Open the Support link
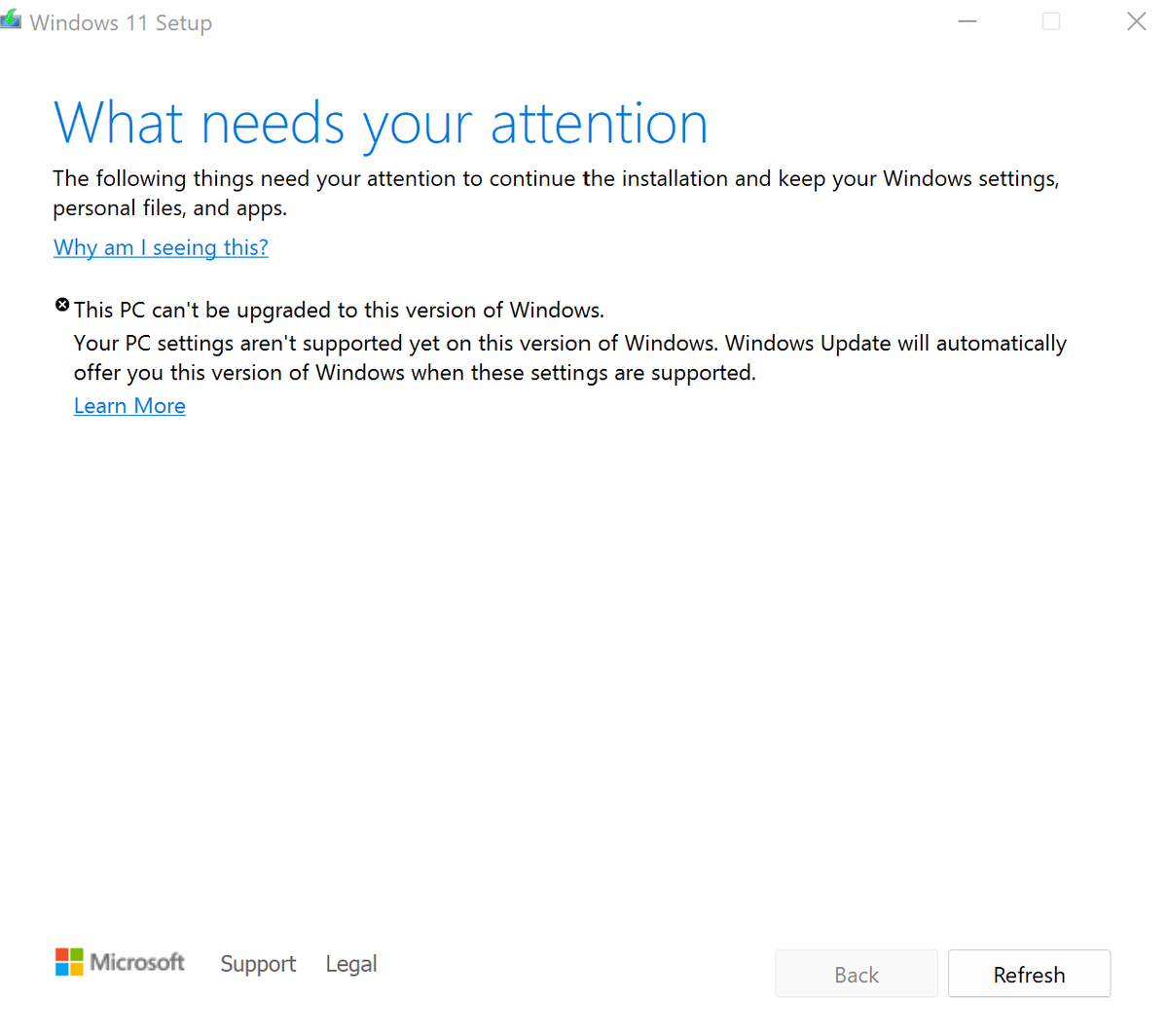This screenshot has width=1168, height=1036. pyautogui.click(x=258, y=964)
